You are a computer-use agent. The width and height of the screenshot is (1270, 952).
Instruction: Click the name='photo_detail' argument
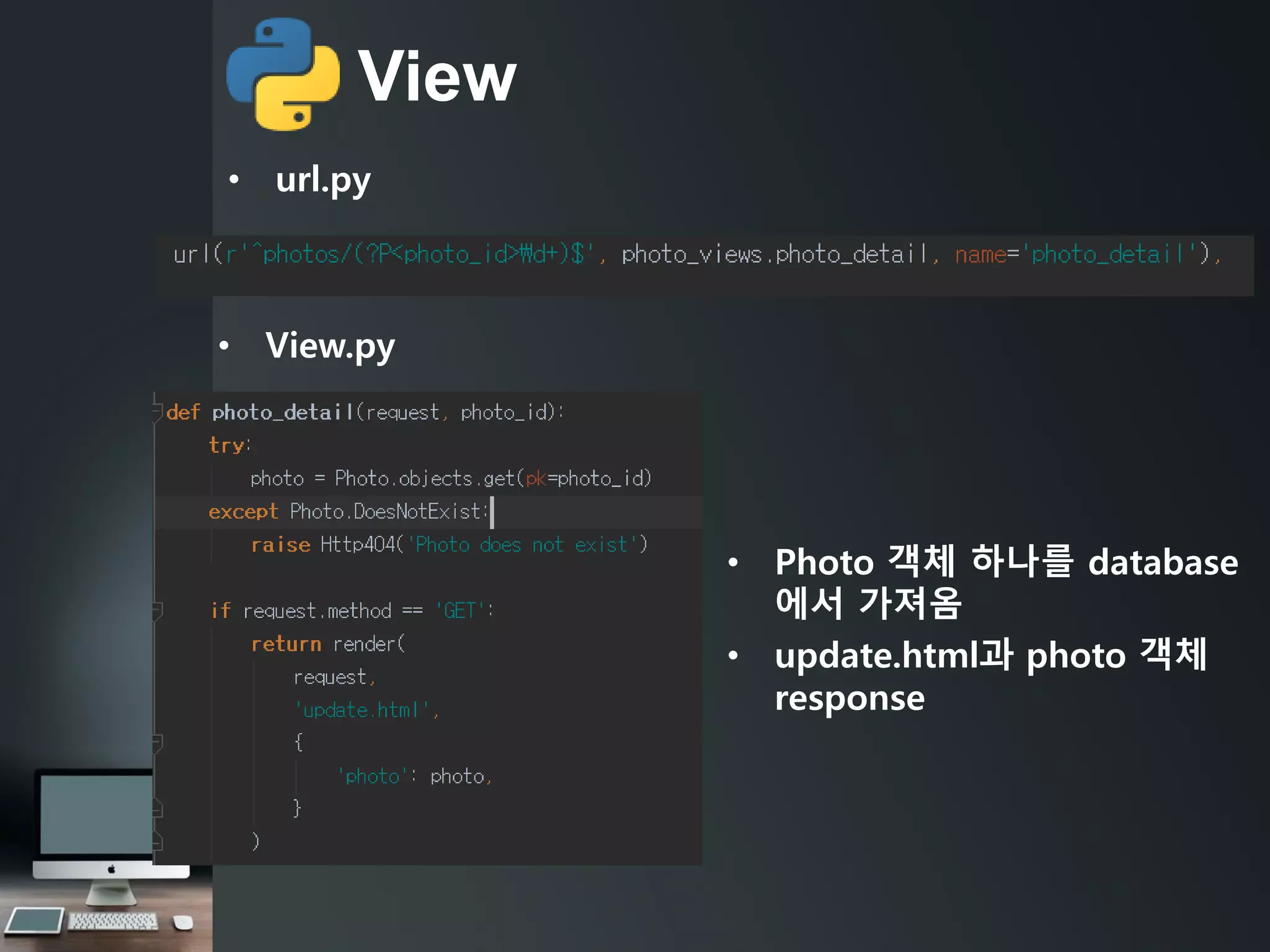(x=1081, y=255)
